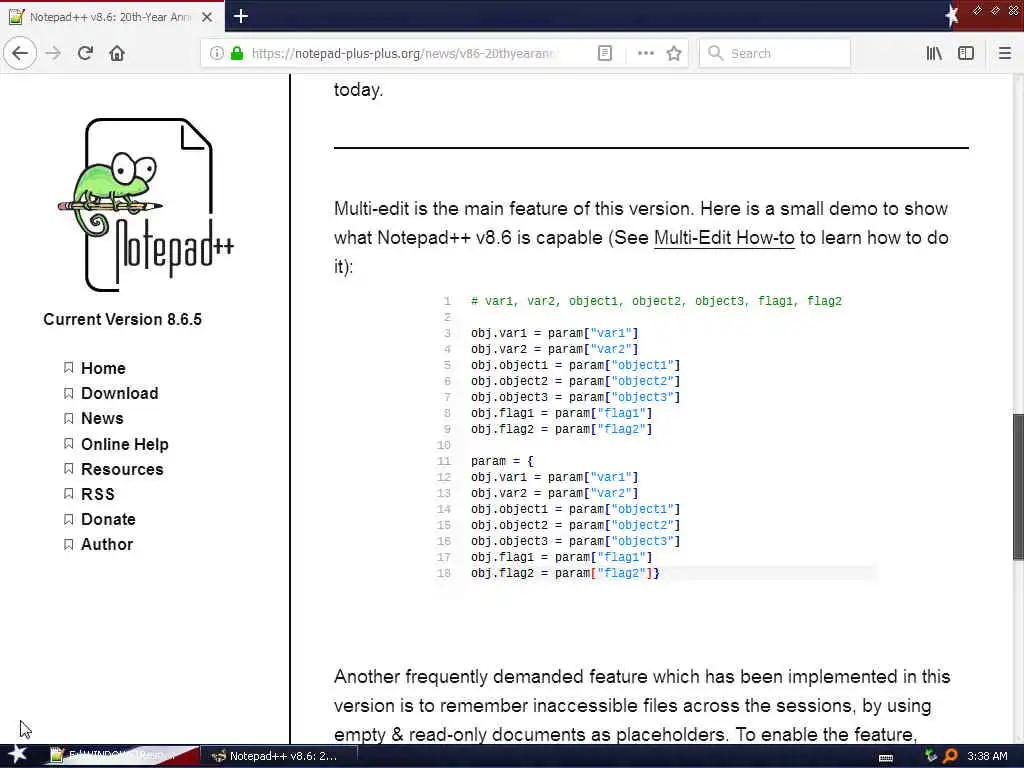Select the Notepad++ v8.6 browser tab
The height and width of the screenshot is (768, 1024).
click(x=112, y=17)
